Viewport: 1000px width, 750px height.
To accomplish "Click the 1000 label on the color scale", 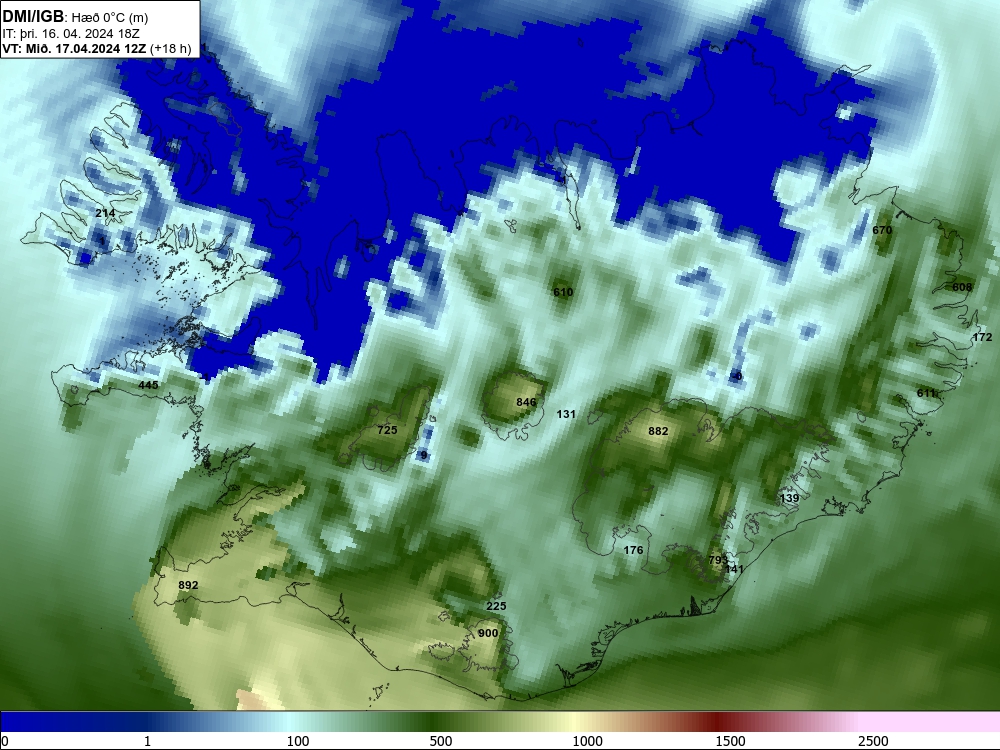I will coord(587,741).
